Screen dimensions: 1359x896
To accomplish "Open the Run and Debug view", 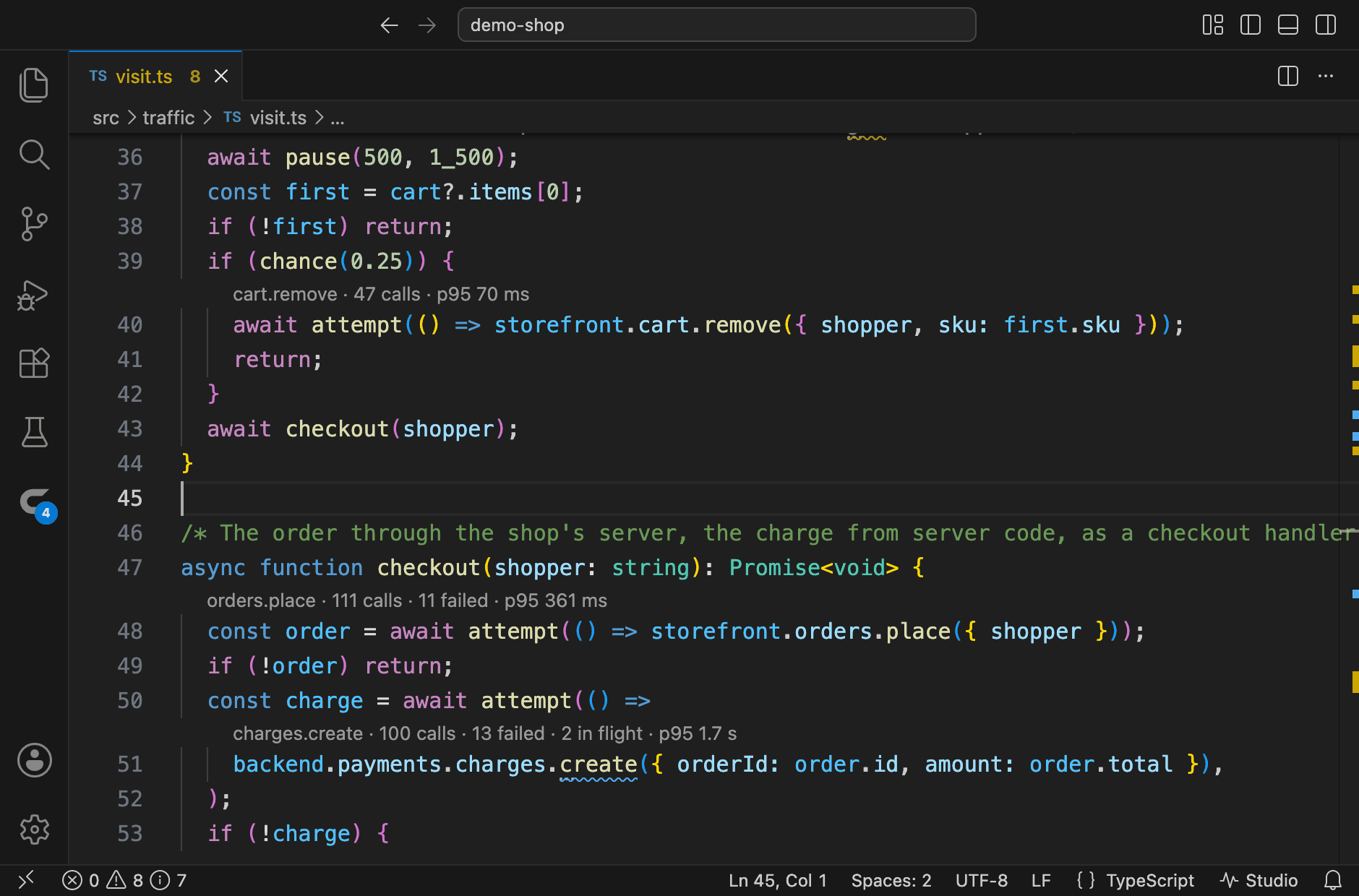I will [34, 294].
